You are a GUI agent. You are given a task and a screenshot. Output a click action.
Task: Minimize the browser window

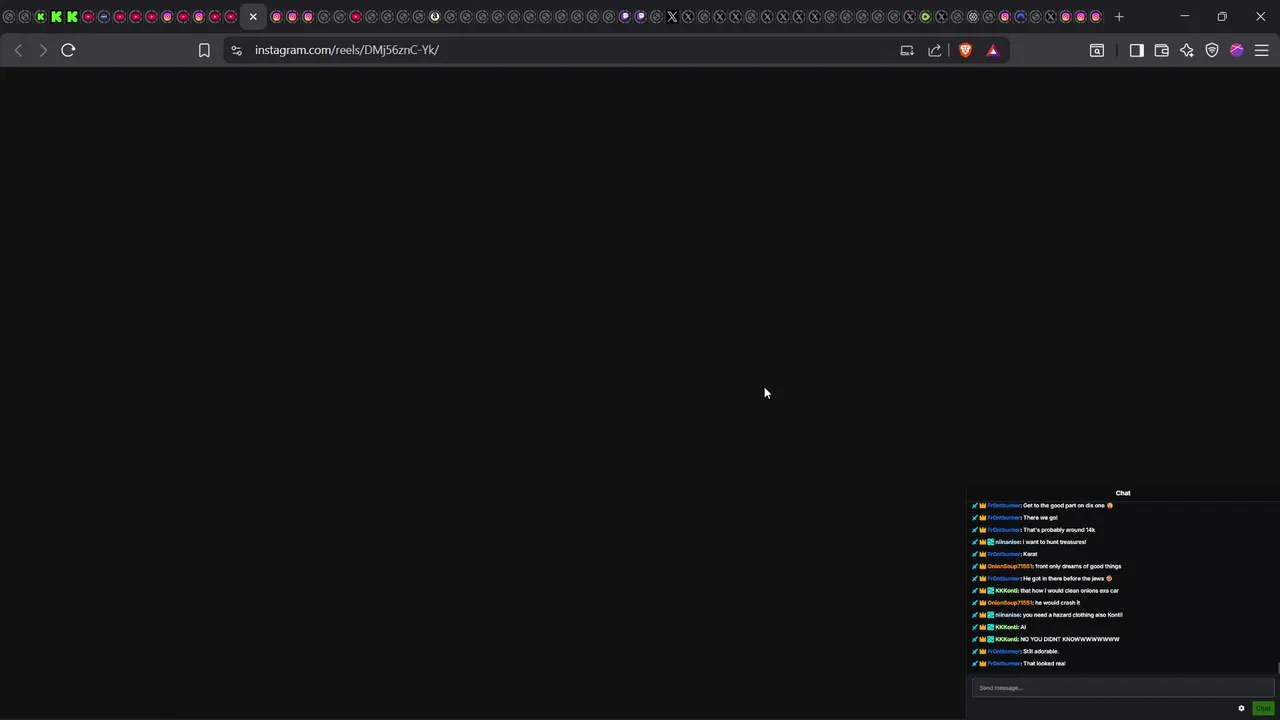point(1184,17)
